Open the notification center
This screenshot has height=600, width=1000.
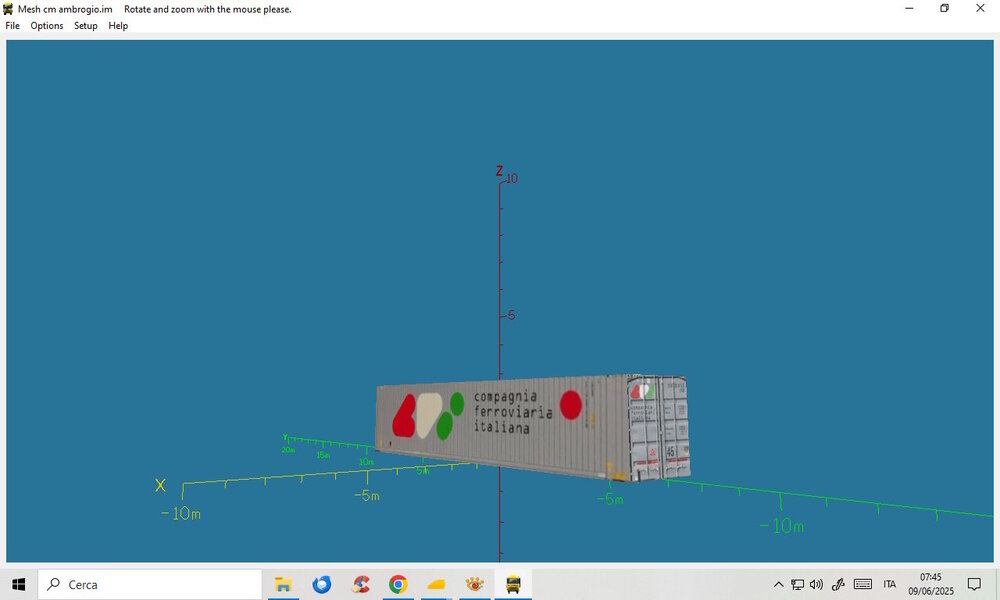point(974,584)
